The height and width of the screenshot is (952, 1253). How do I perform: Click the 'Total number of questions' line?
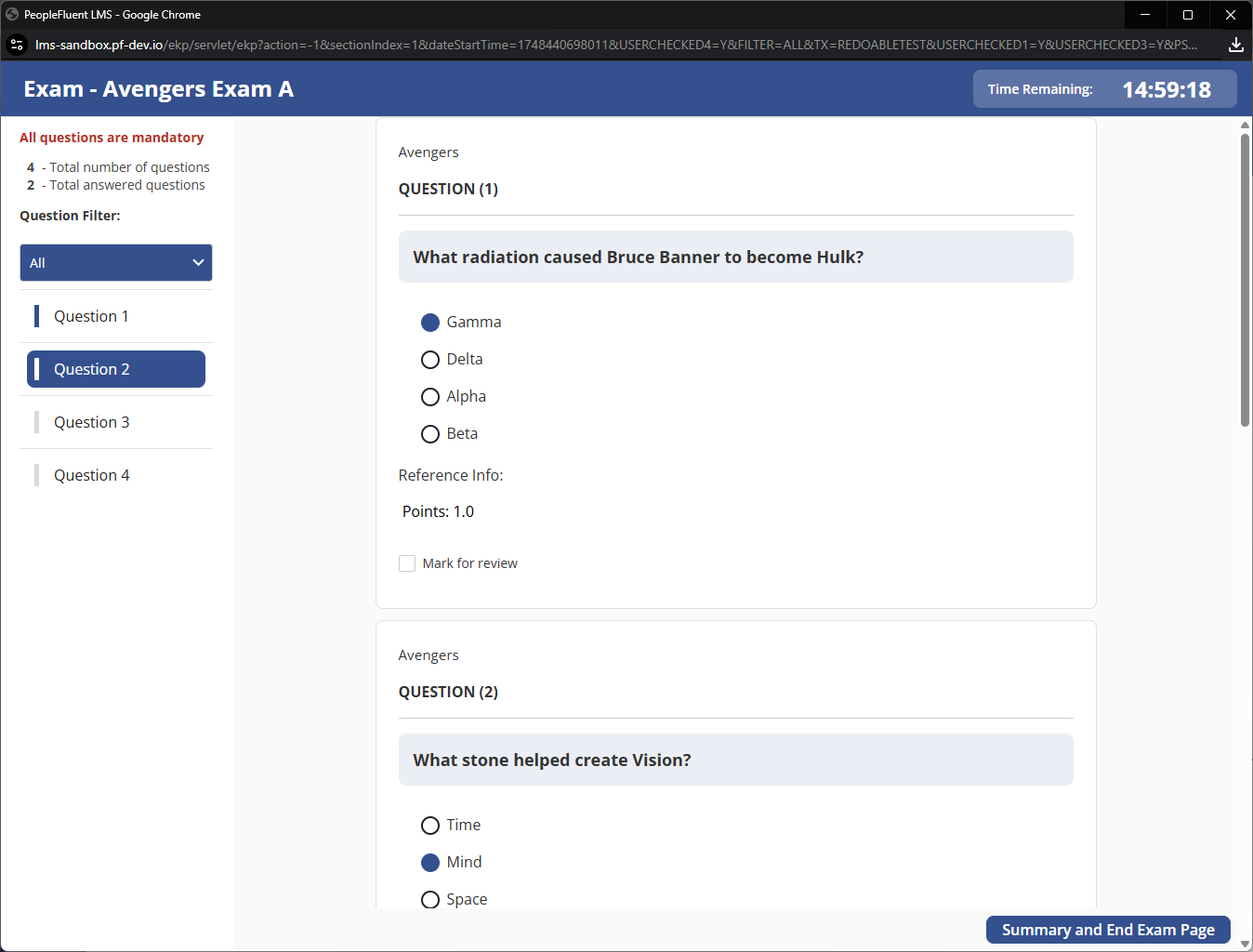[x=118, y=167]
